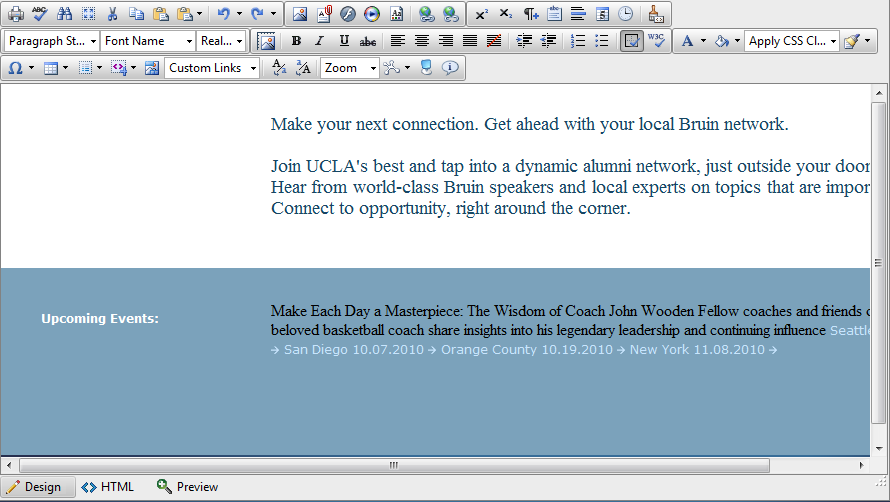The image size is (890, 502).
Task: Toggle strikethrough formatting
Action: click(x=368, y=41)
